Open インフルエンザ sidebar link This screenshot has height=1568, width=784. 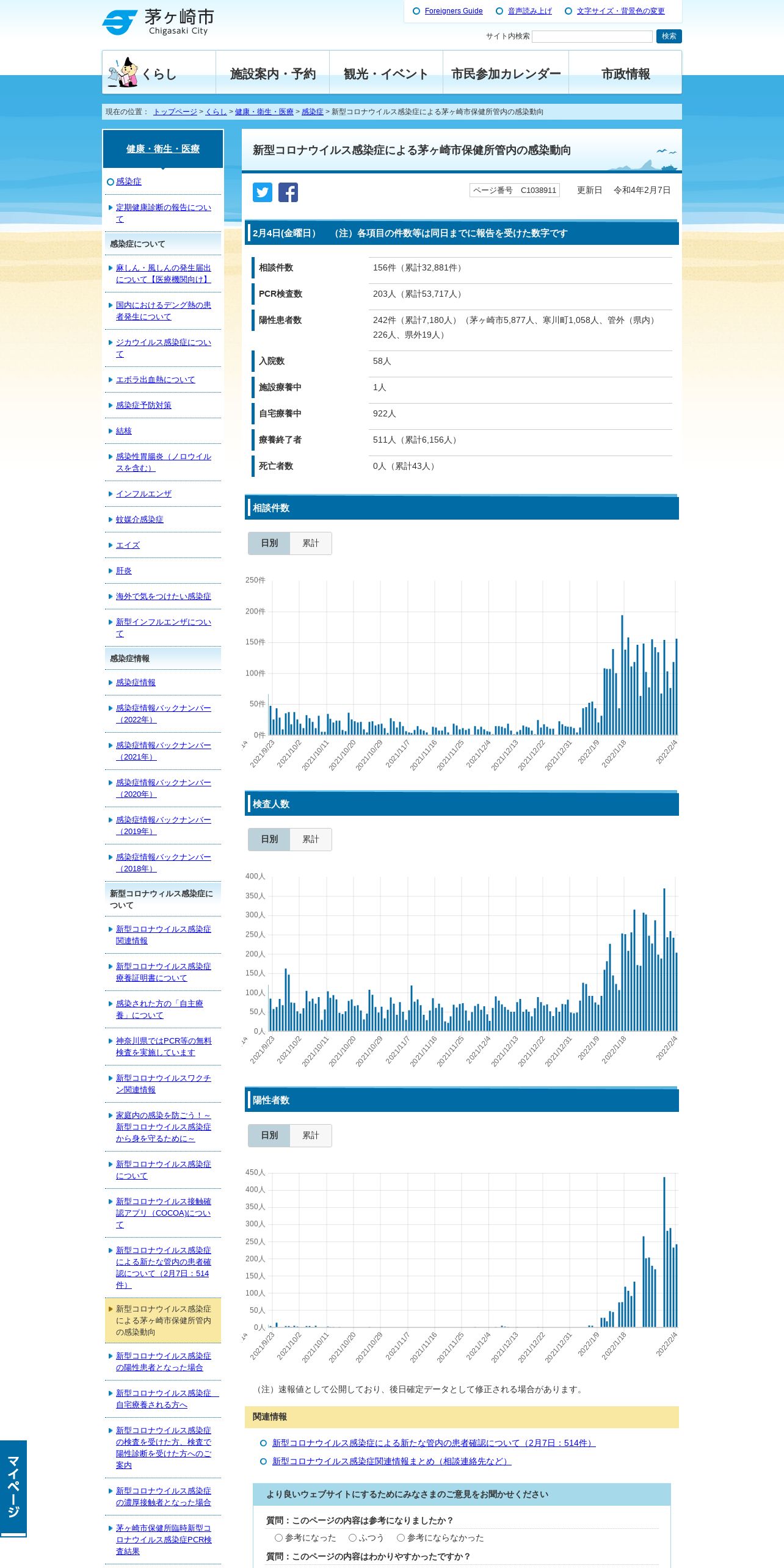click(143, 493)
